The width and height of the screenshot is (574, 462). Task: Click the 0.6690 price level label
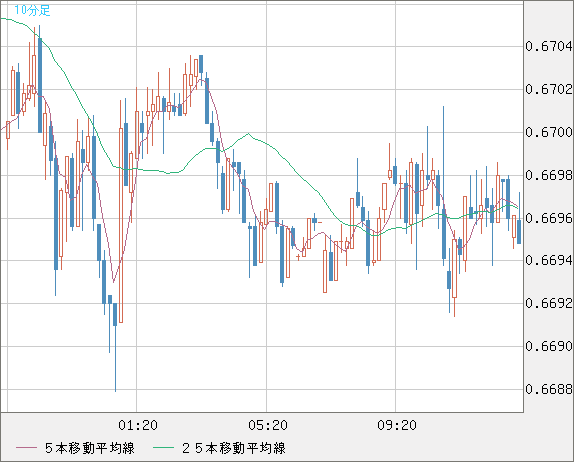(x=549, y=346)
